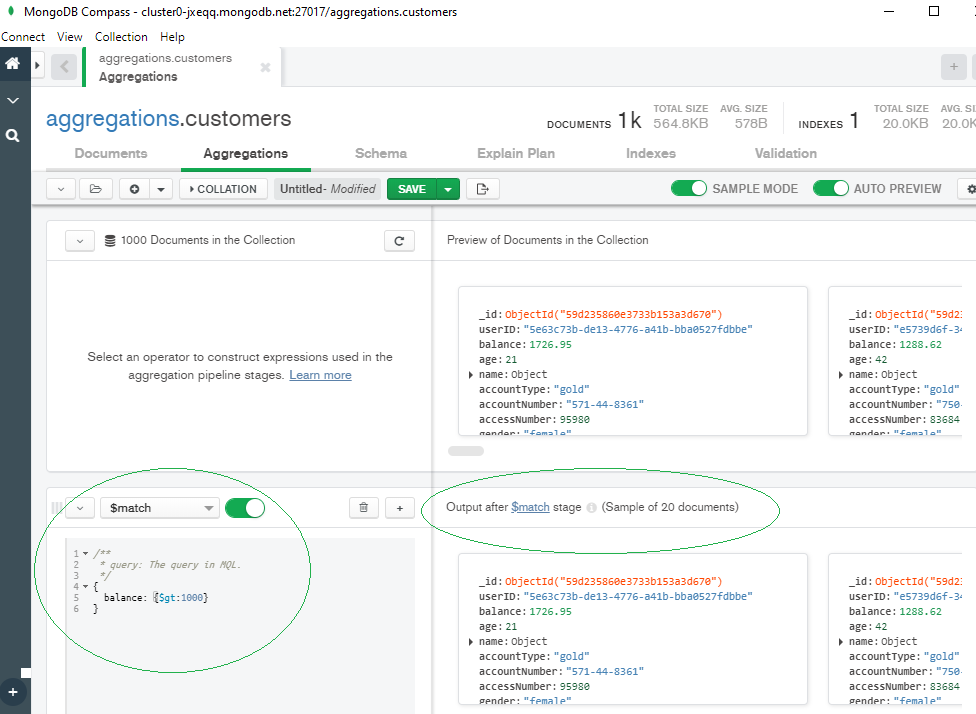The image size is (976, 714).
Task: Click the Collation button
Action: [x=221, y=189]
